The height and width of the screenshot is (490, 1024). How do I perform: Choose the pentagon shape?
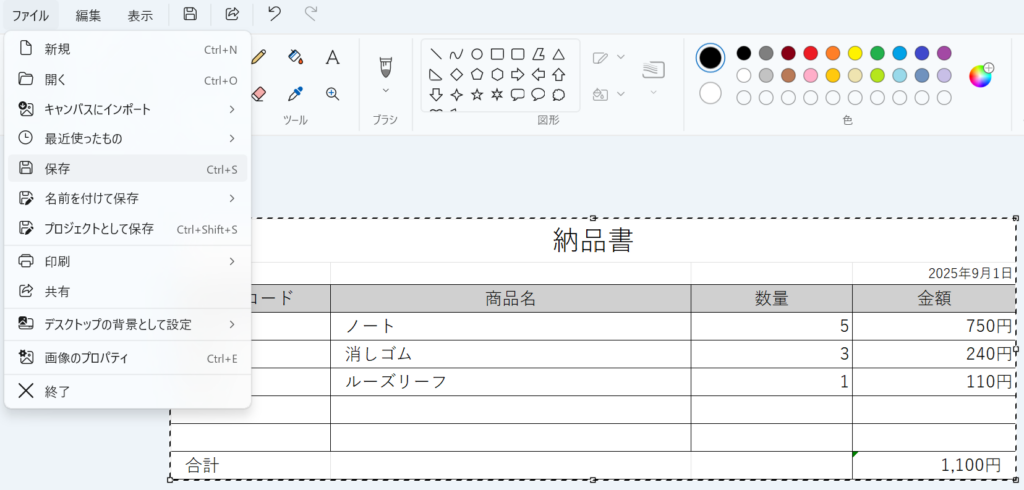[x=477, y=74]
